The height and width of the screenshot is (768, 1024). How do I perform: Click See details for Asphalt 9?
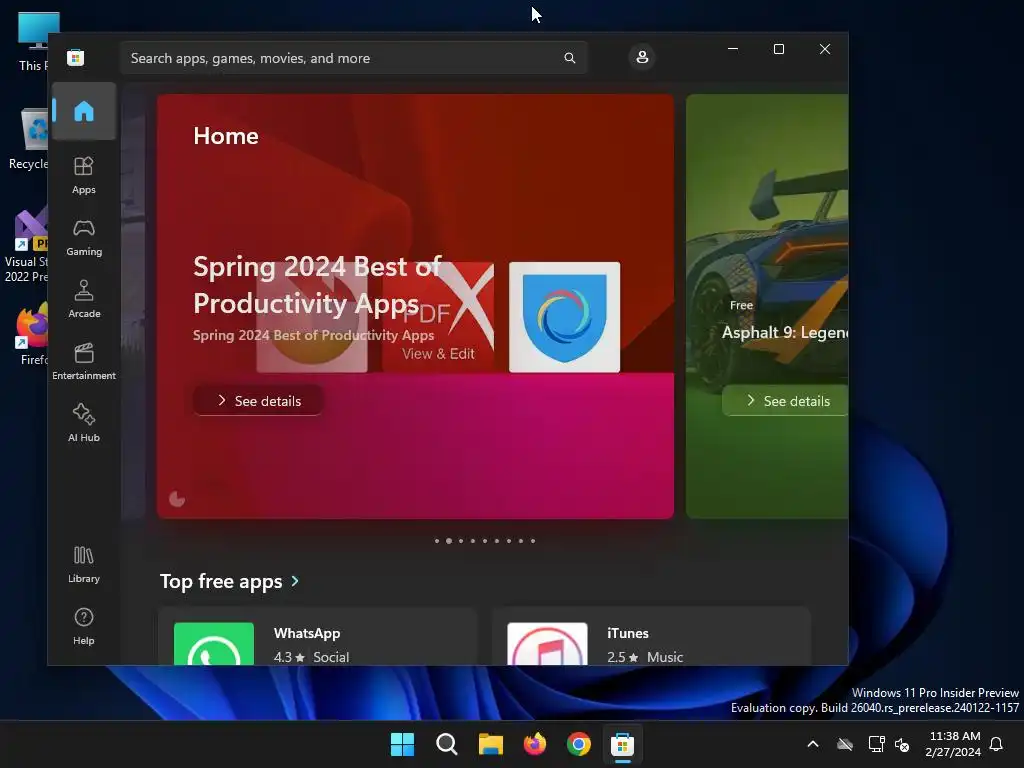(785, 400)
